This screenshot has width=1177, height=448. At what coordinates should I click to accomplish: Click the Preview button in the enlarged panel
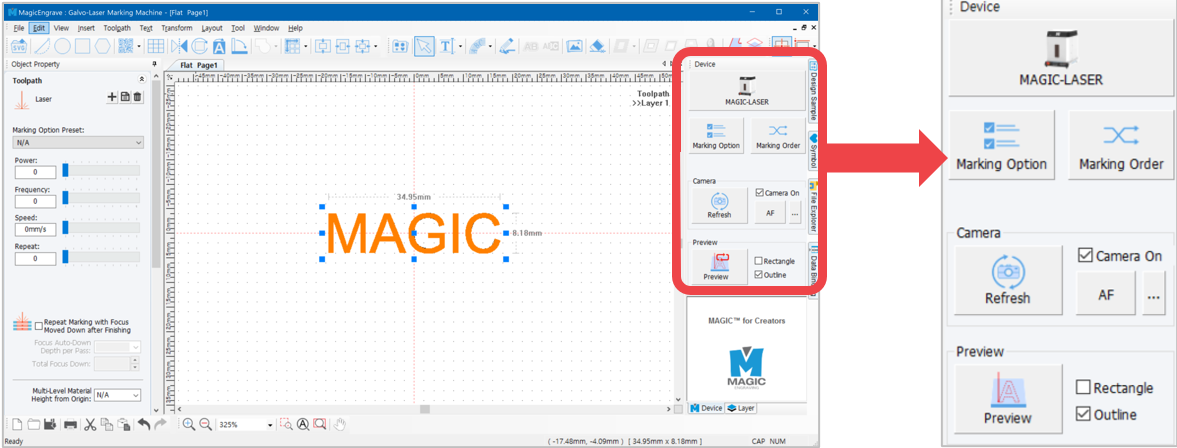[1008, 398]
